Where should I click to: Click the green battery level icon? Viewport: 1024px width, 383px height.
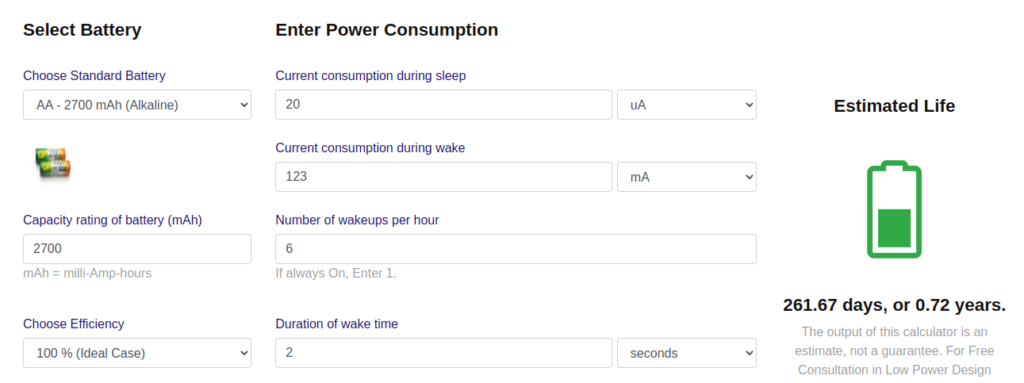[x=894, y=208]
